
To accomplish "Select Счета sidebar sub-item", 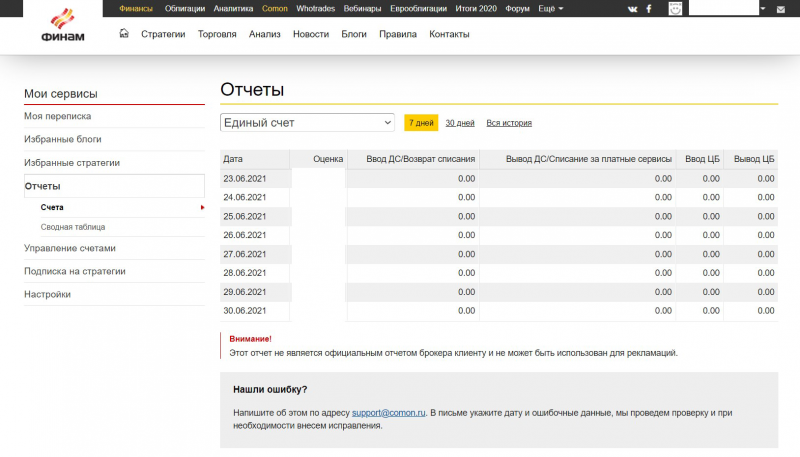I will (52, 207).
